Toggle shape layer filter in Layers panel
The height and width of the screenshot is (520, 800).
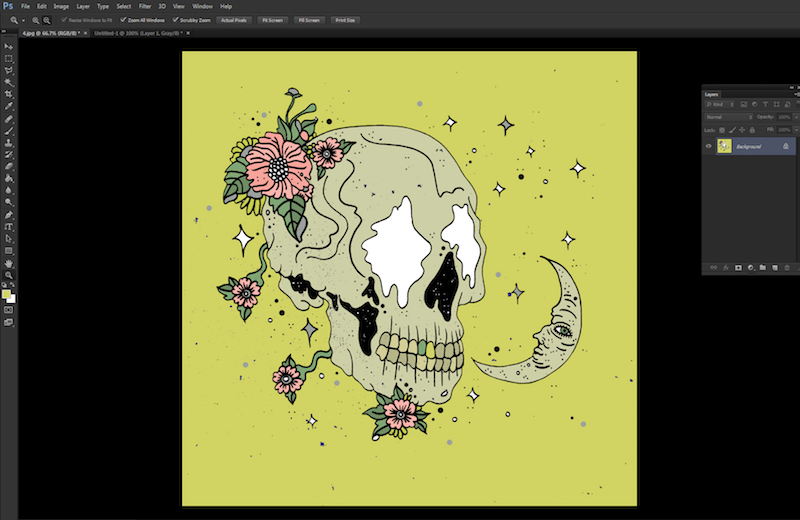click(777, 104)
